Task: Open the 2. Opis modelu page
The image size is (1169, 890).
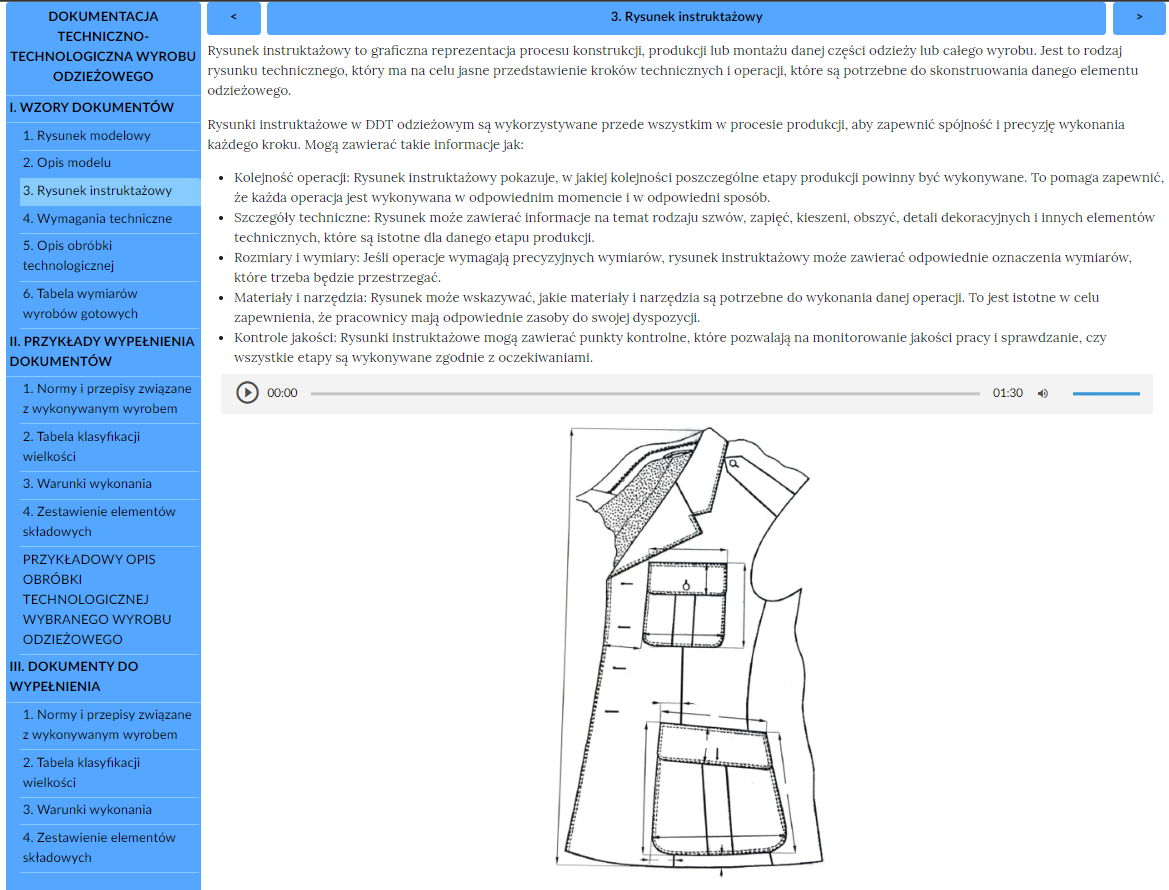Action: tap(67, 162)
